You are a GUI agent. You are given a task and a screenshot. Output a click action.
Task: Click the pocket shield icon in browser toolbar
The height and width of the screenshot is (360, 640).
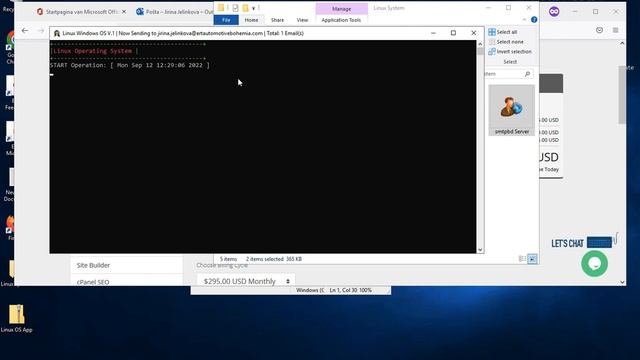[x=599, y=30]
